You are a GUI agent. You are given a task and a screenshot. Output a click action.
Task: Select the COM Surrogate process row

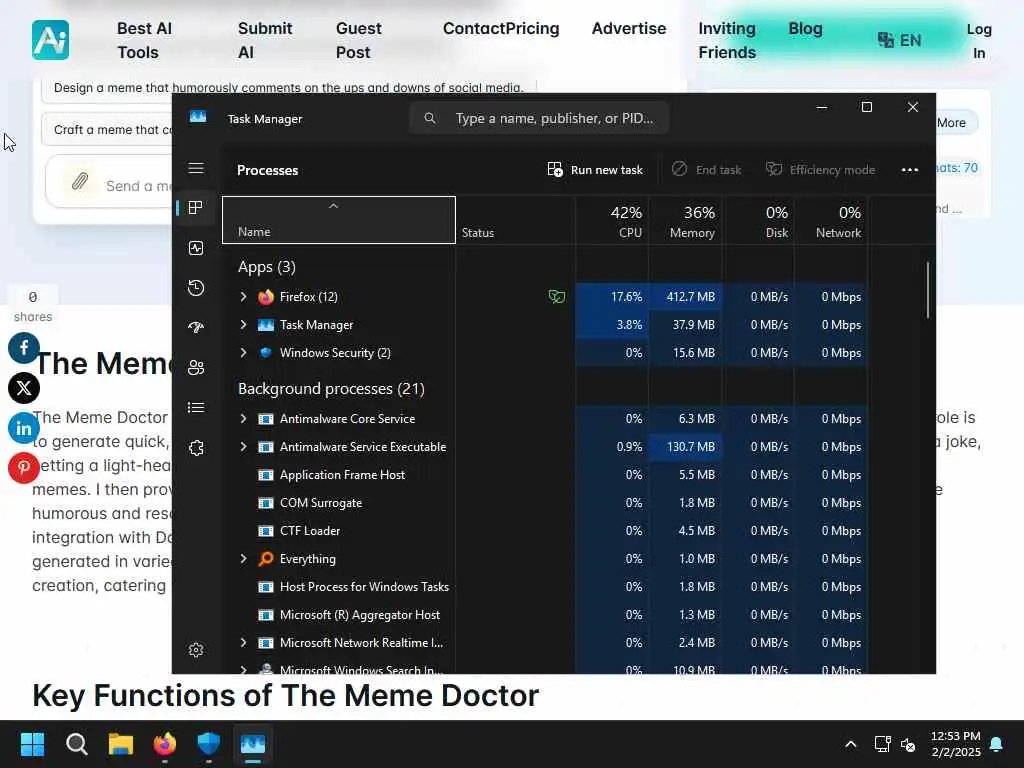pyautogui.click(x=544, y=503)
